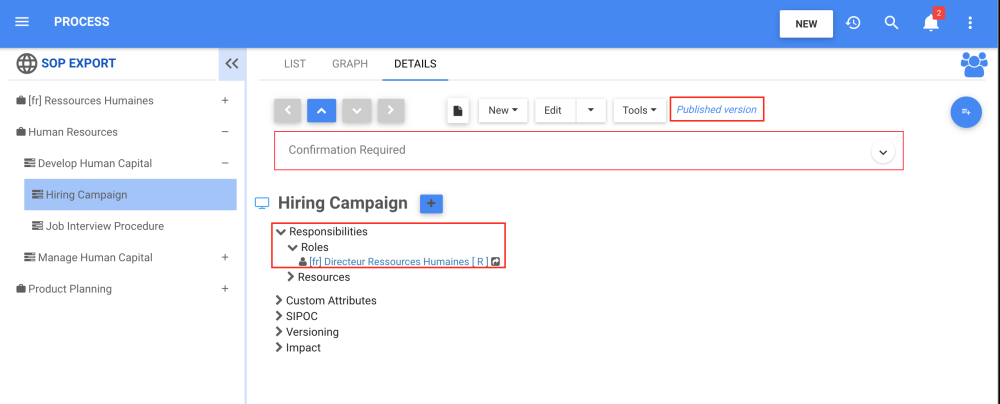The height and width of the screenshot is (404, 1000).
Task: Expand the Confirmation Required panel
Action: tap(882, 151)
